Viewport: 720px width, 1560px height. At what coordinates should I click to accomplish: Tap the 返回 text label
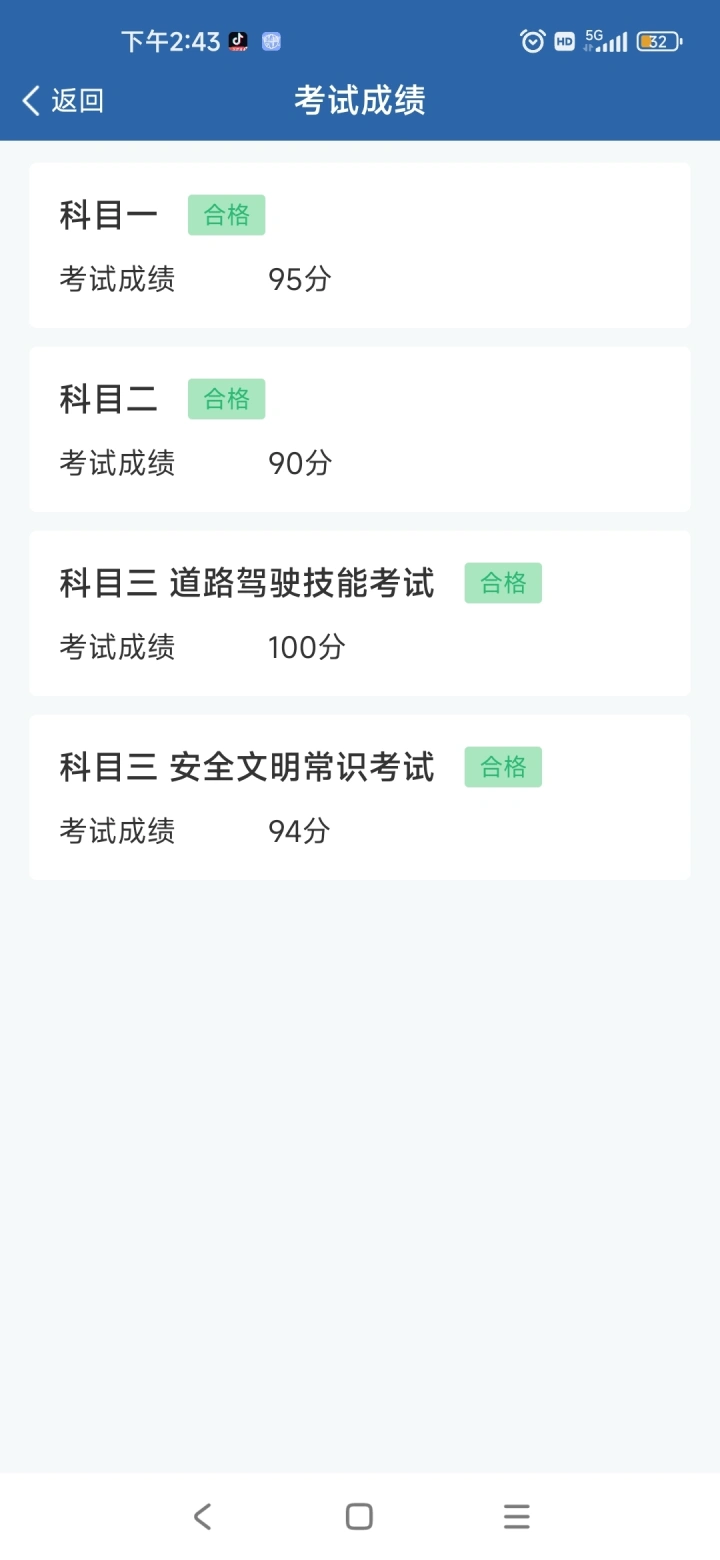point(78,100)
